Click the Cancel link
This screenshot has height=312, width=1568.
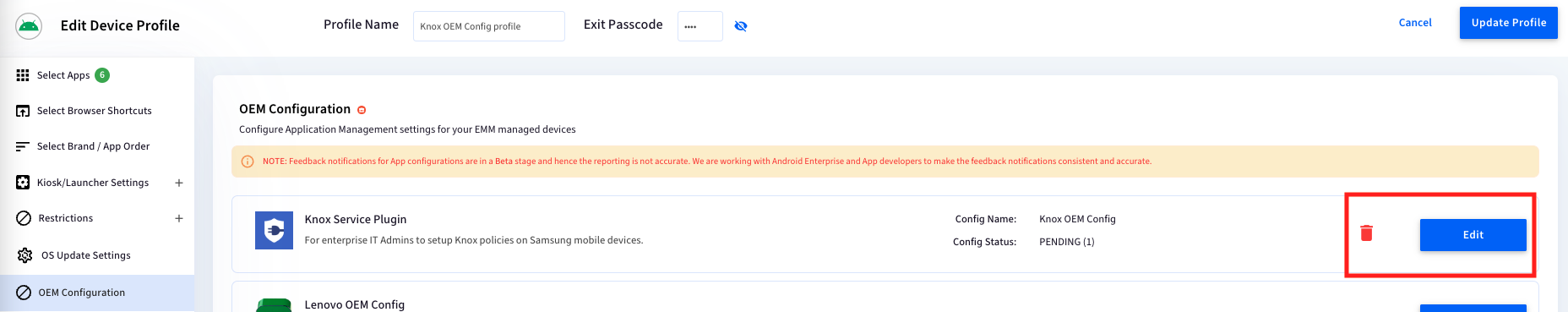pyautogui.click(x=1415, y=23)
